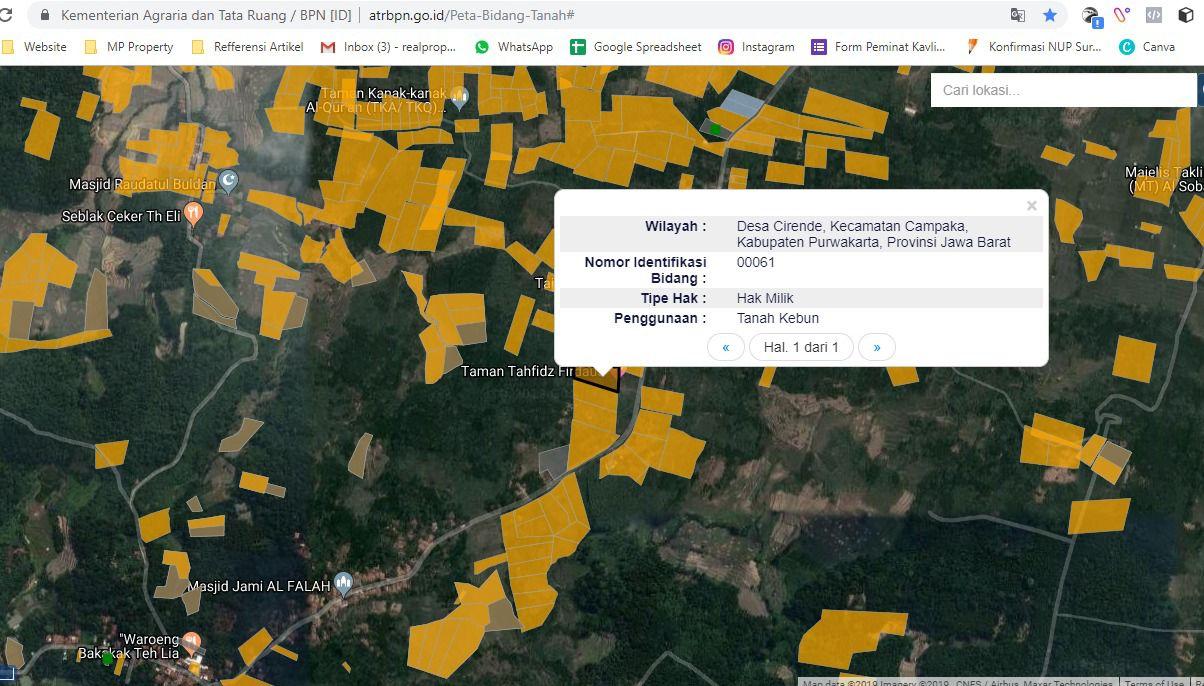Open the Canva bookmark

[x=1147, y=47]
